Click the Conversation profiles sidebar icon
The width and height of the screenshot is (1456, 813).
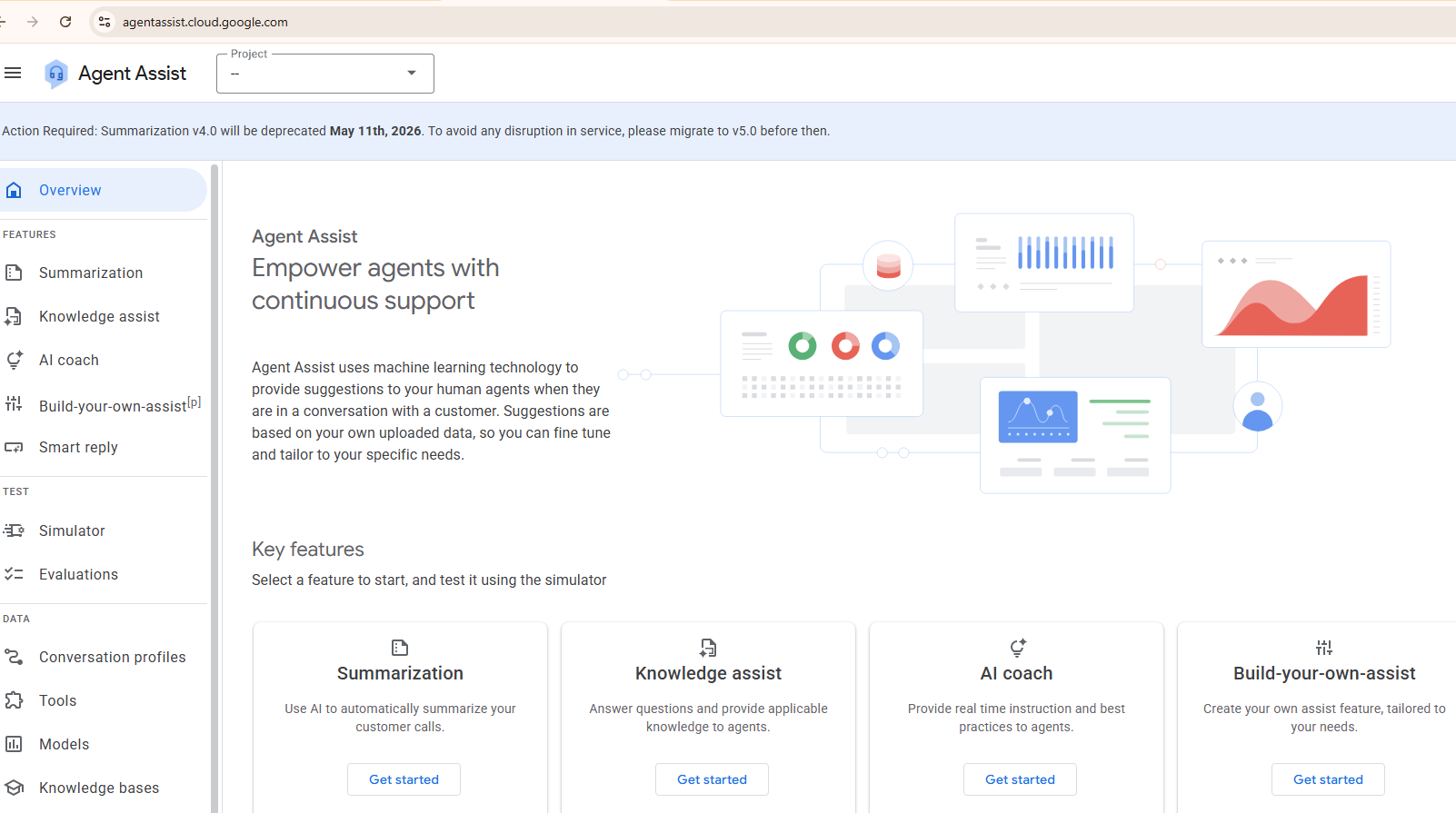pyautogui.click(x=14, y=657)
